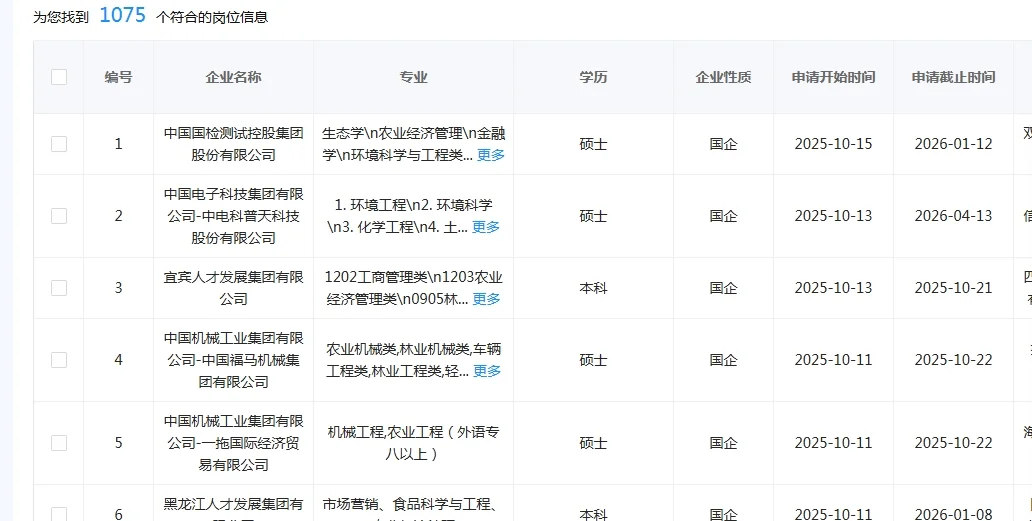Tick checkbox for 一拖国际经济贸易 row
The height and width of the screenshot is (521, 1032).
click(59, 443)
